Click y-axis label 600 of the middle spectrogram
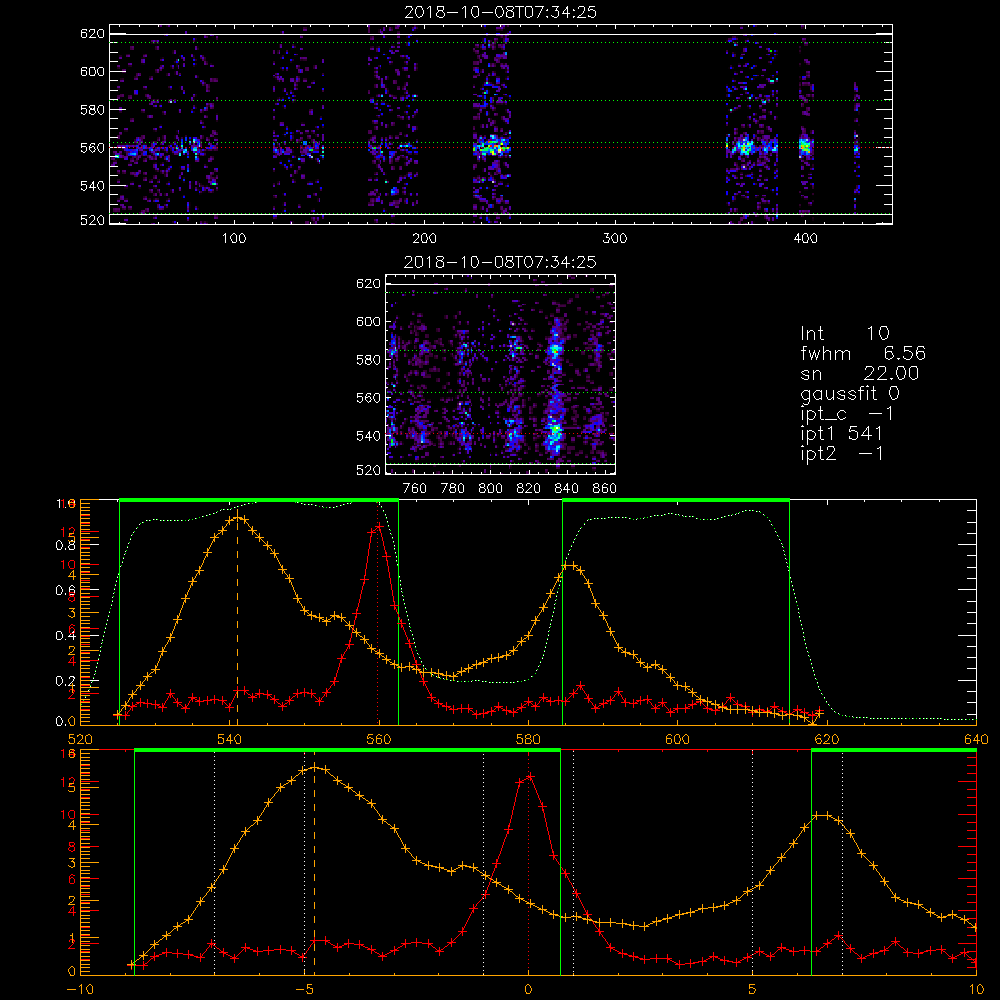1000x1000 pixels. [x=369, y=321]
